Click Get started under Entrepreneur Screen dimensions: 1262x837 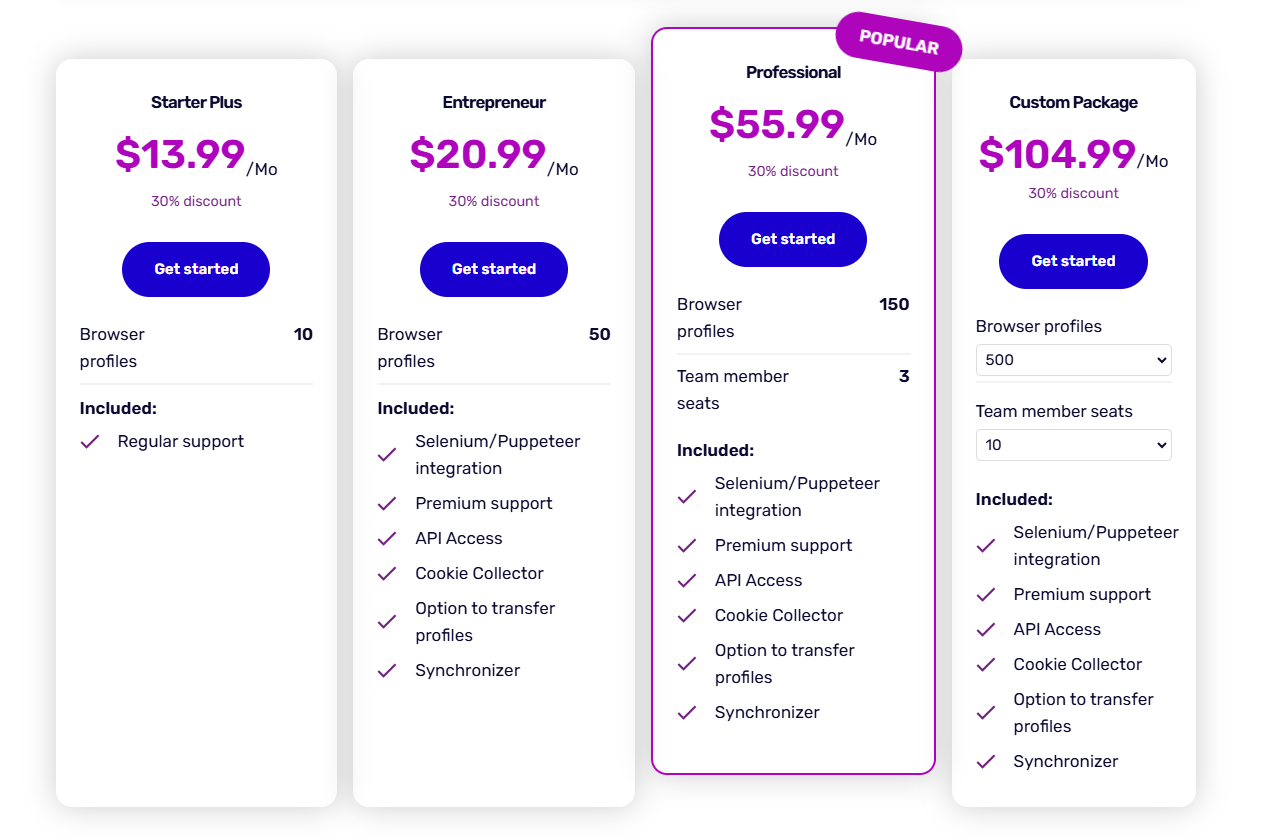pos(493,269)
